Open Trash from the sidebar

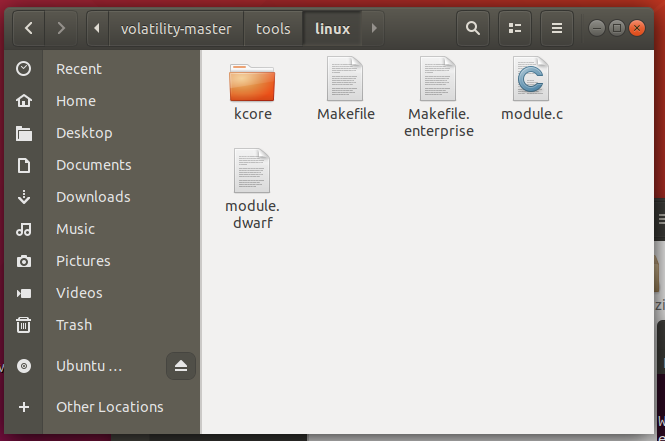[74, 325]
